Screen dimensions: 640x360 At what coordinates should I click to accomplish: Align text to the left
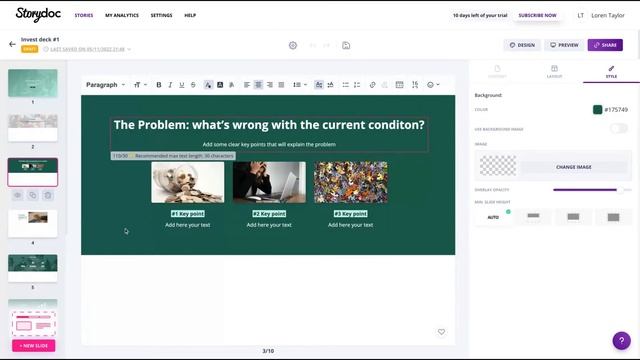coord(247,85)
